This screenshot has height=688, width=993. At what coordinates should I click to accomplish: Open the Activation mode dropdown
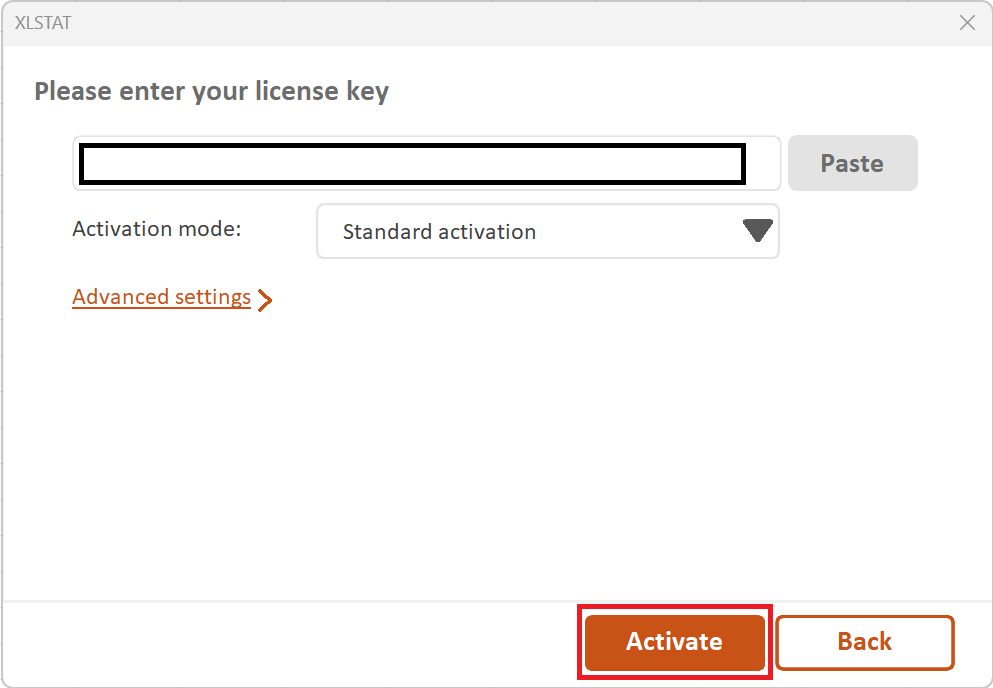click(547, 232)
